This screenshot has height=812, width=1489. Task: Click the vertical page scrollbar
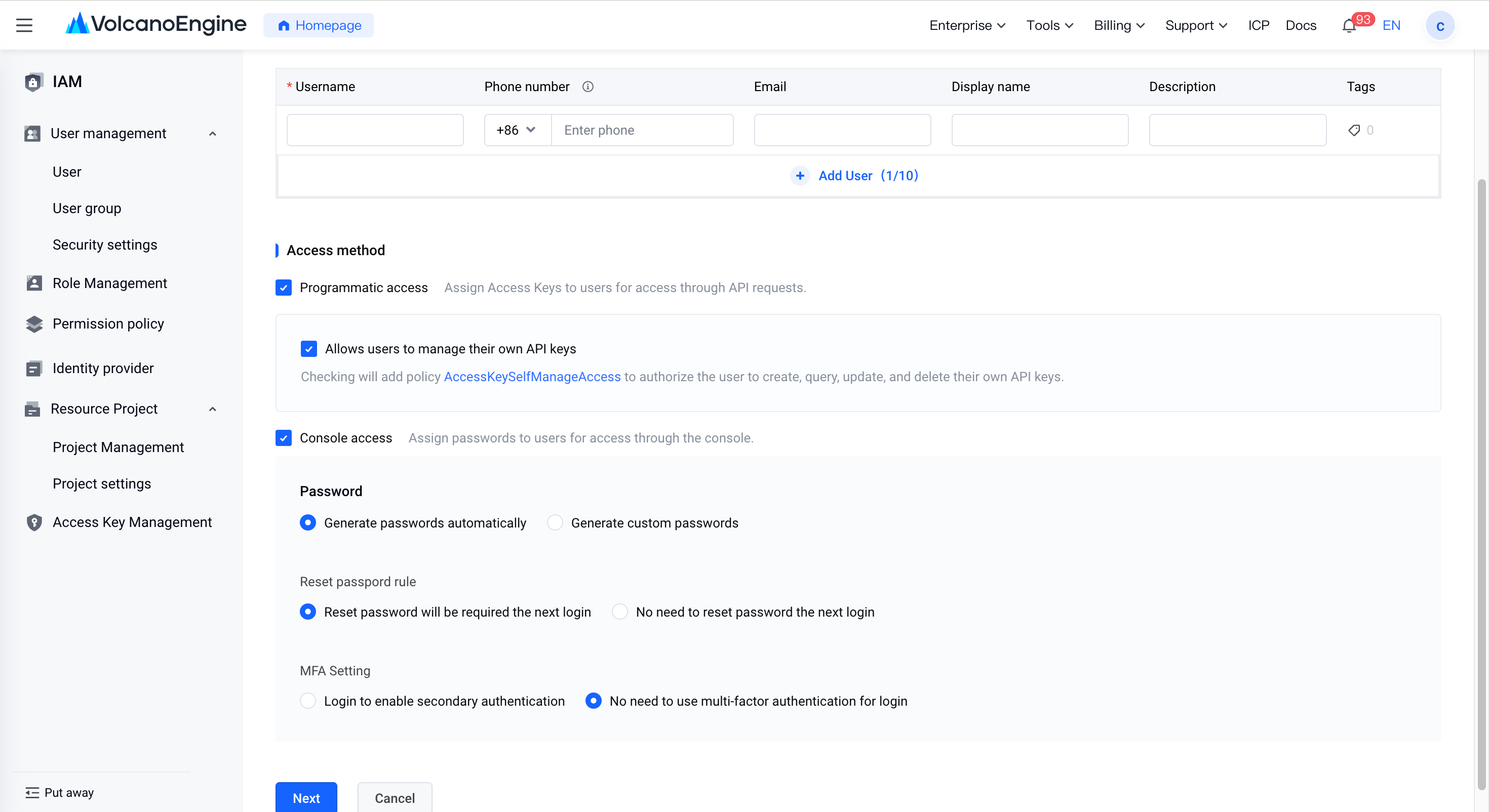1481,484
